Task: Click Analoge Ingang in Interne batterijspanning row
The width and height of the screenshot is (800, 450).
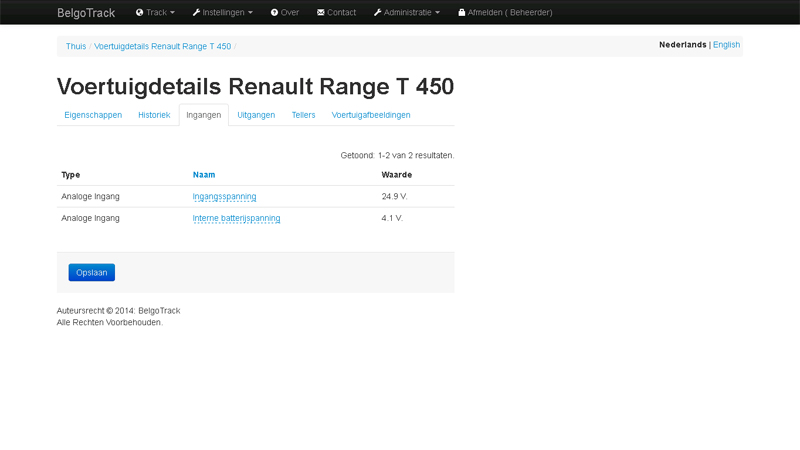Action: pyautogui.click(x=90, y=218)
